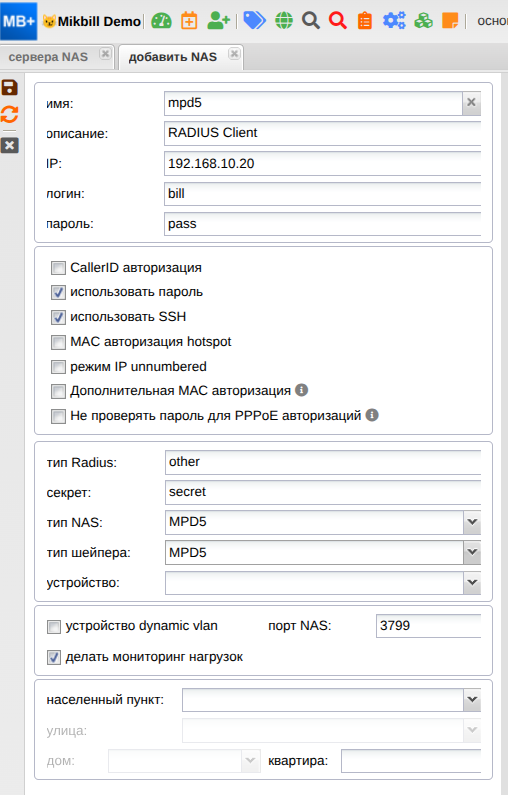Open the orange clipboard list icon

coord(365,21)
